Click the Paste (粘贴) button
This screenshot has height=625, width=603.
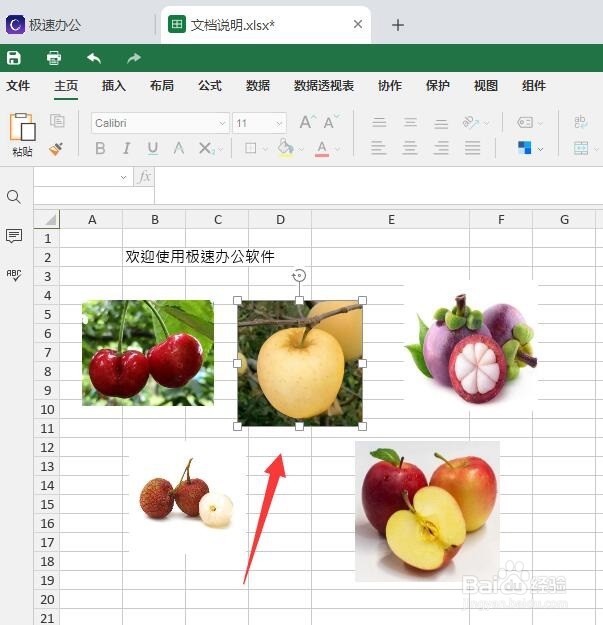click(x=22, y=135)
